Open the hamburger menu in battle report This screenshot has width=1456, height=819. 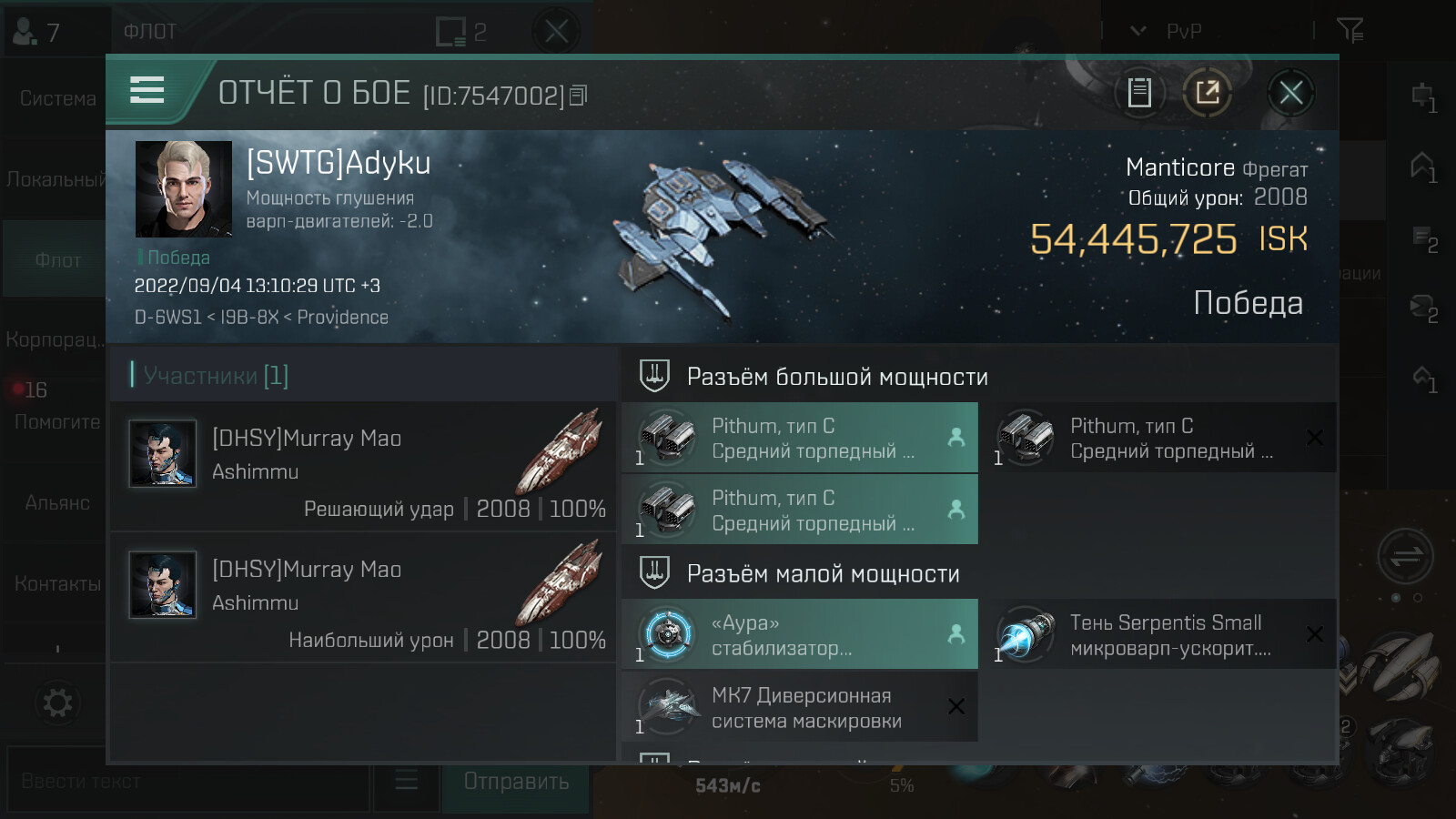pyautogui.click(x=147, y=90)
